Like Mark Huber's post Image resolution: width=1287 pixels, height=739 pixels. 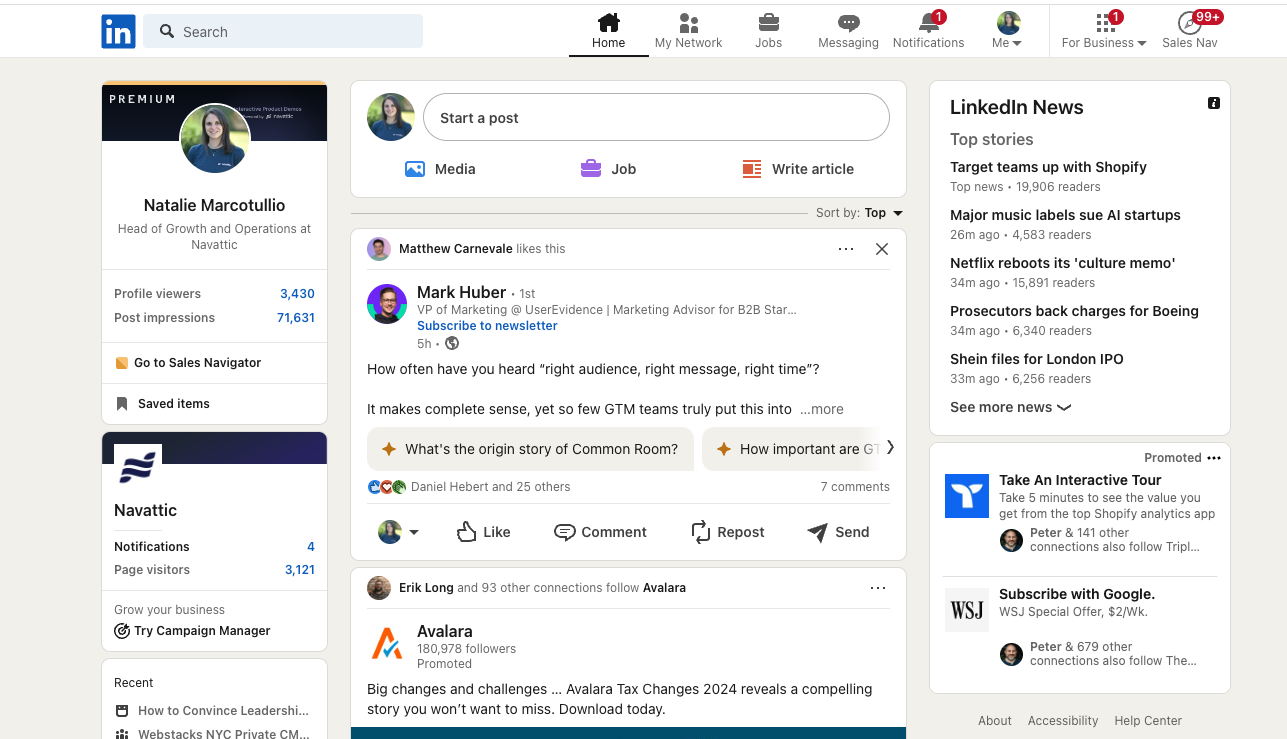point(483,532)
